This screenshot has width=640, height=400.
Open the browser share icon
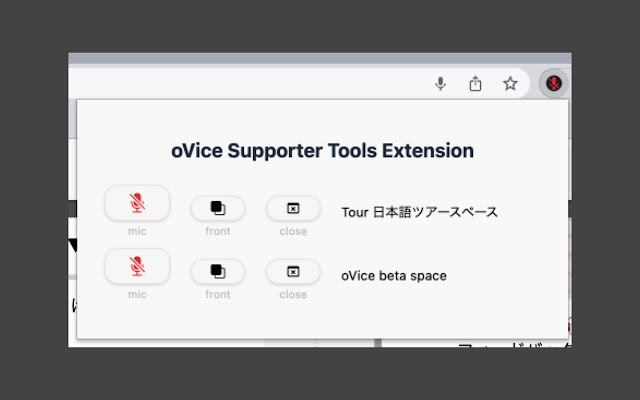(475, 84)
